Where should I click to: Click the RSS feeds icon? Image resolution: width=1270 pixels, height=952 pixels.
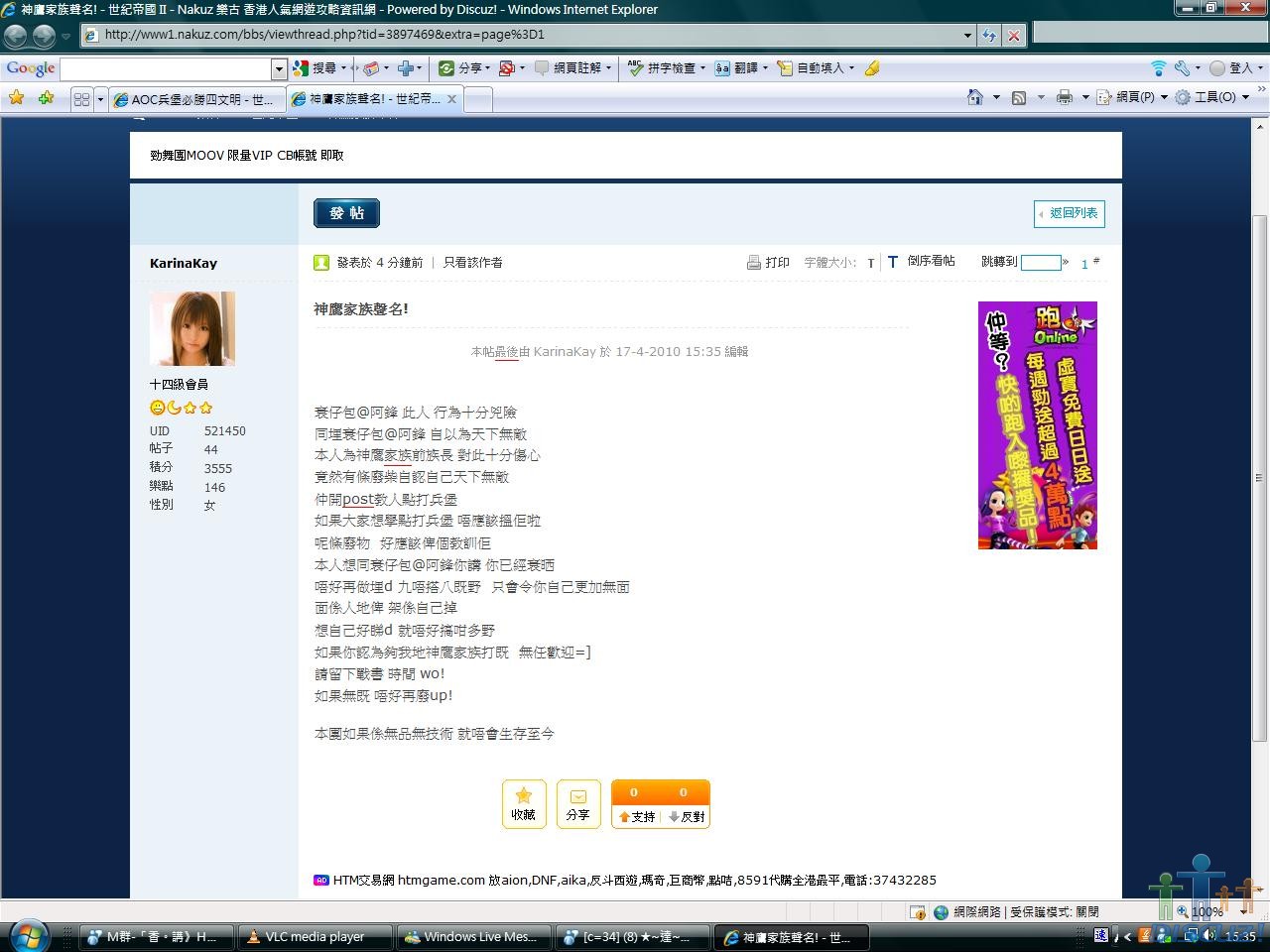[x=1019, y=97]
